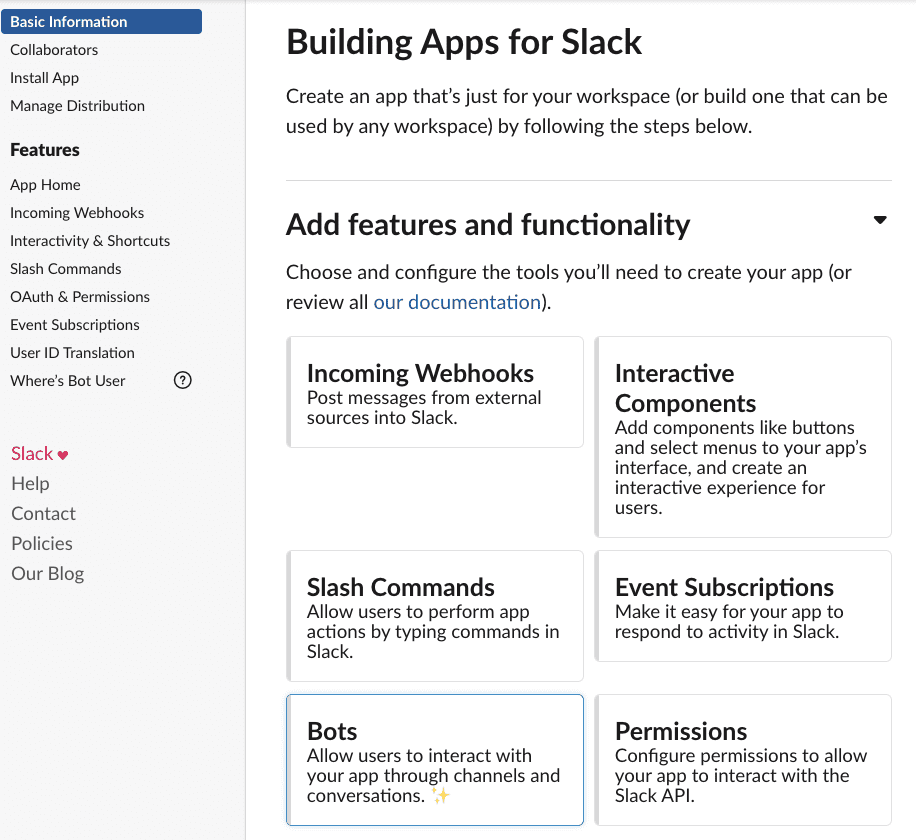Open the our documentation link
Viewport: 916px width, 840px height.
456,301
